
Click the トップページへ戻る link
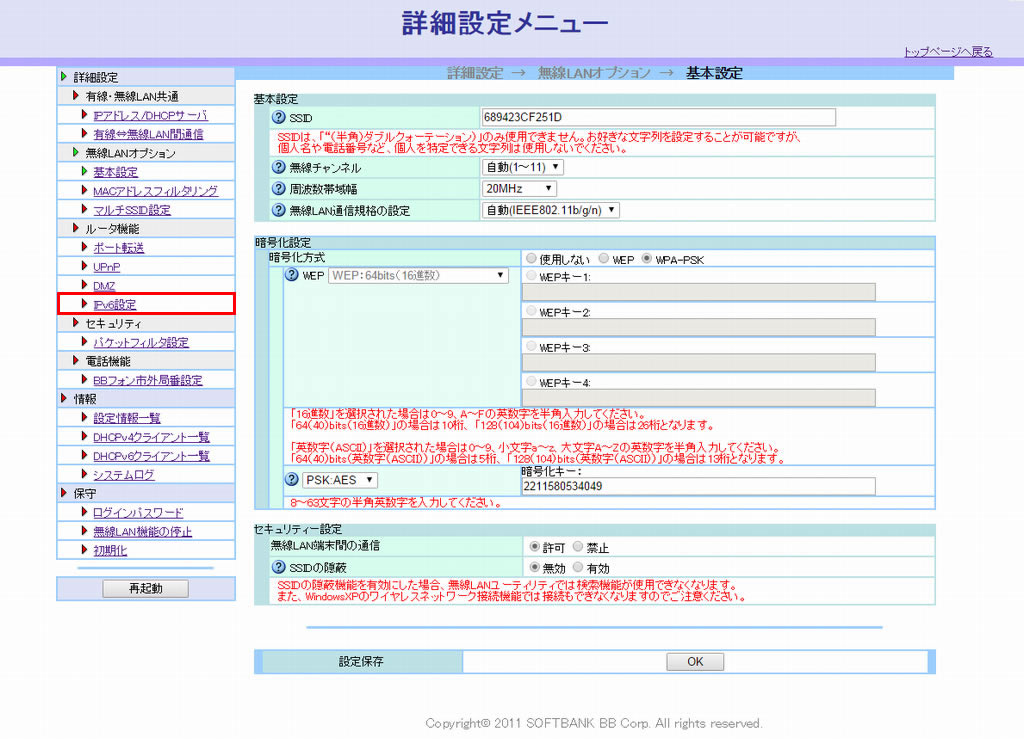pyautogui.click(x=947, y=52)
